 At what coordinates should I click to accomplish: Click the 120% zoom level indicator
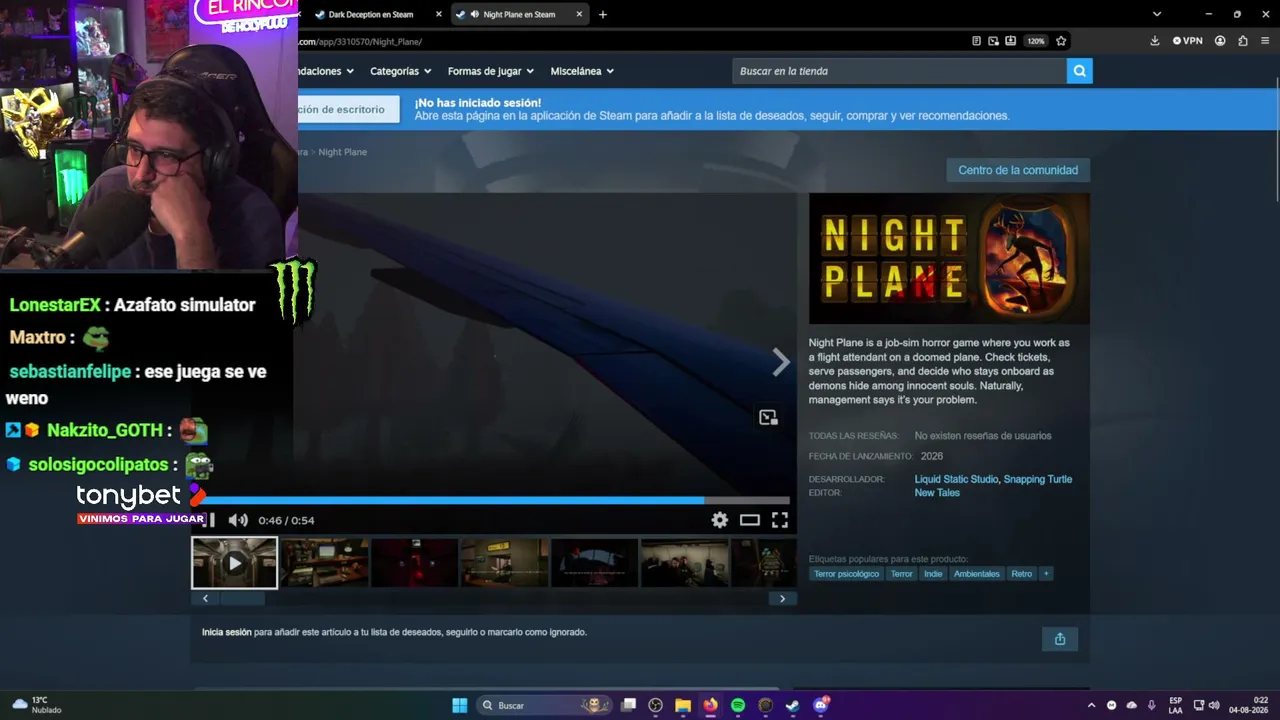click(1036, 41)
